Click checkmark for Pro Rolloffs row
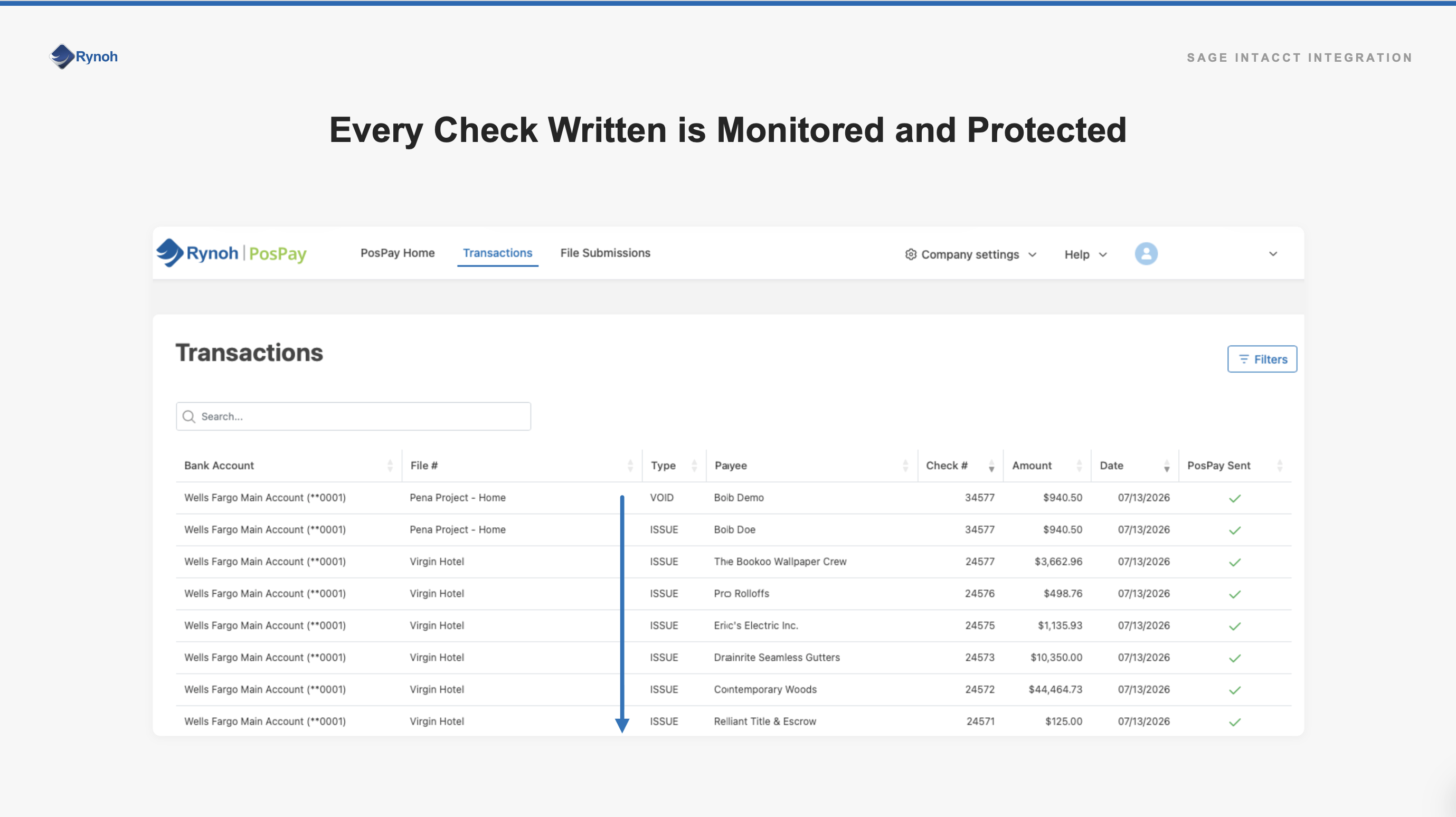The height and width of the screenshot is (817, 1456). pos(1235,594)
